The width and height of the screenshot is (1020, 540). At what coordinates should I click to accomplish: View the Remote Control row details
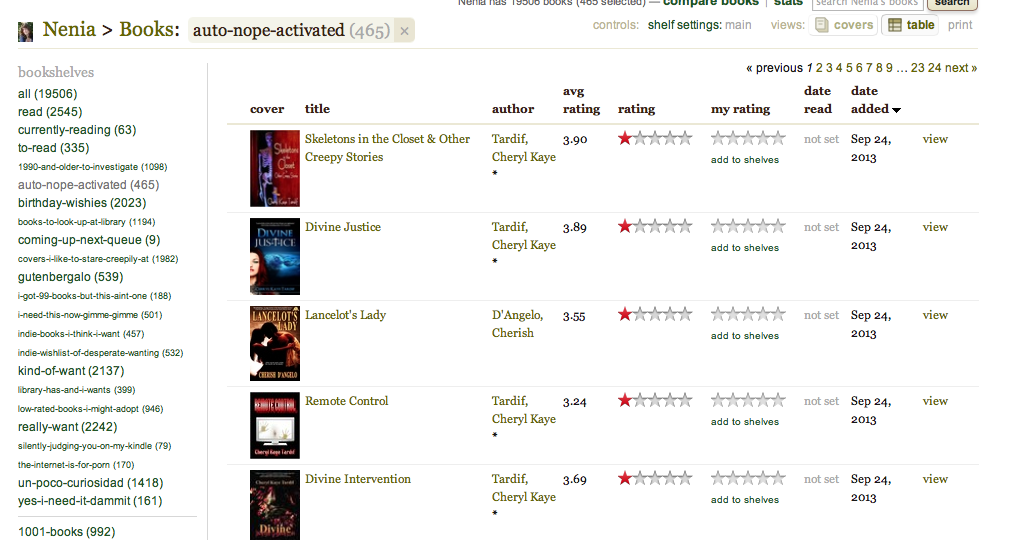pos(935,401)
